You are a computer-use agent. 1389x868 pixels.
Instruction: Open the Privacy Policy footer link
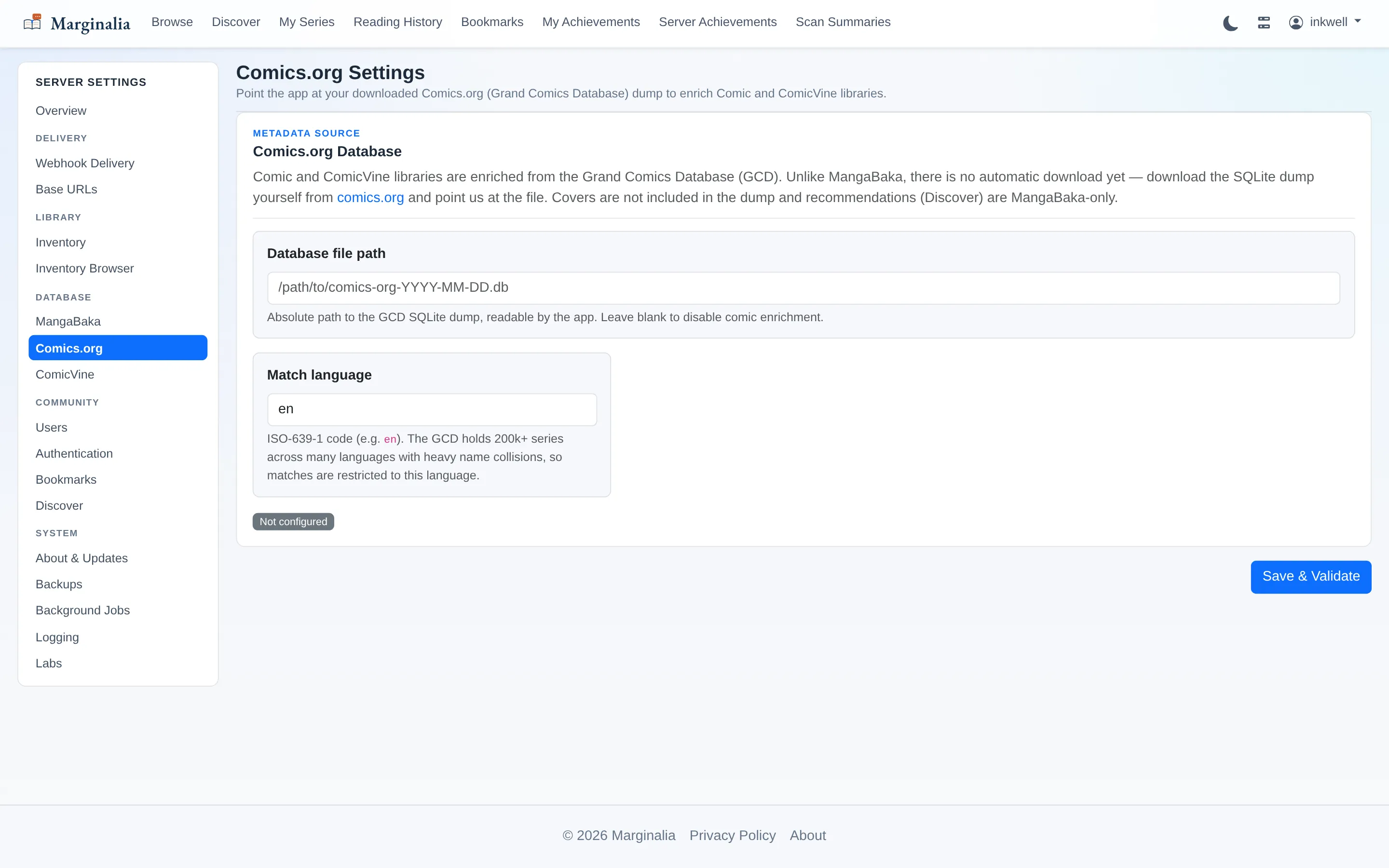pos(733,836)
